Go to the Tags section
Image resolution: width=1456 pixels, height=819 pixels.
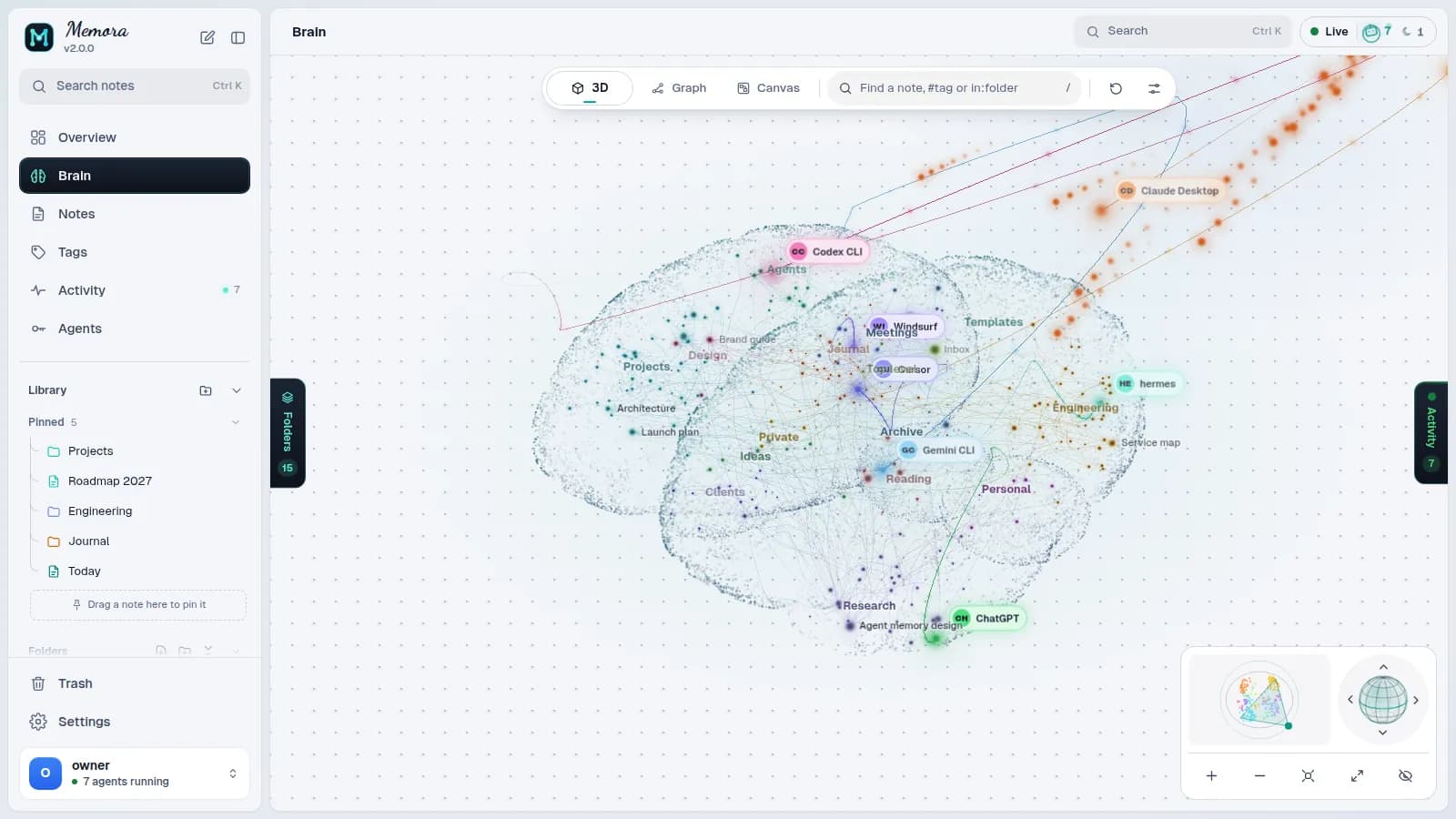click(x=135, y=252)
